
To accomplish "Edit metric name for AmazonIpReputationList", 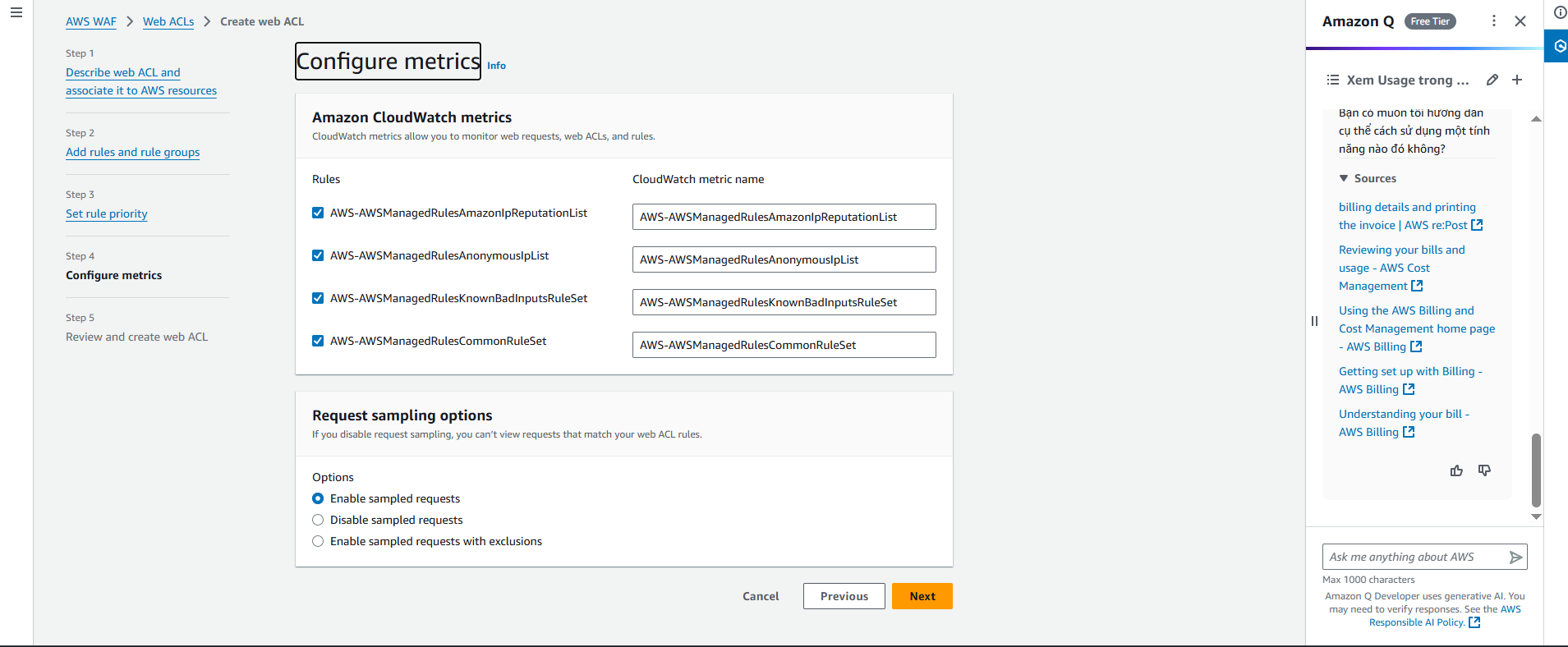I will 784,217.
